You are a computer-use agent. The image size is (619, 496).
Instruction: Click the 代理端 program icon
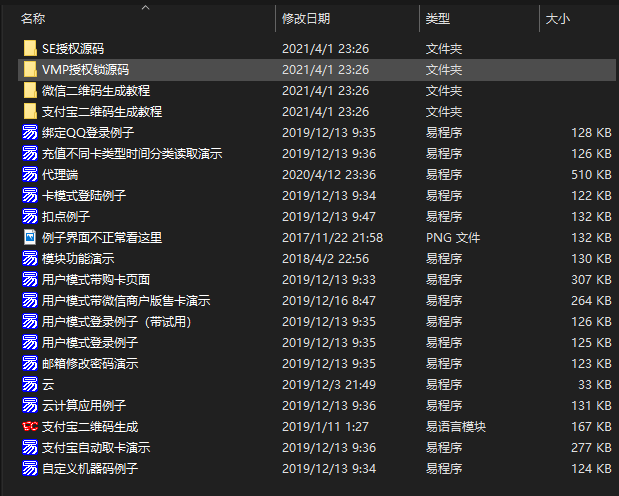(x=30, y=174)
